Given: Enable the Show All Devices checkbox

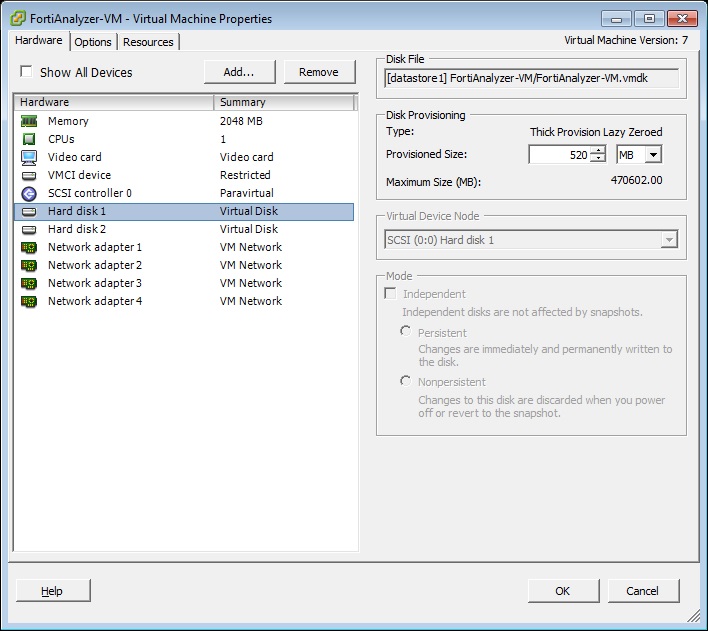Looking at the screenshot, I should pyautogui.click(x=26, y=72).
